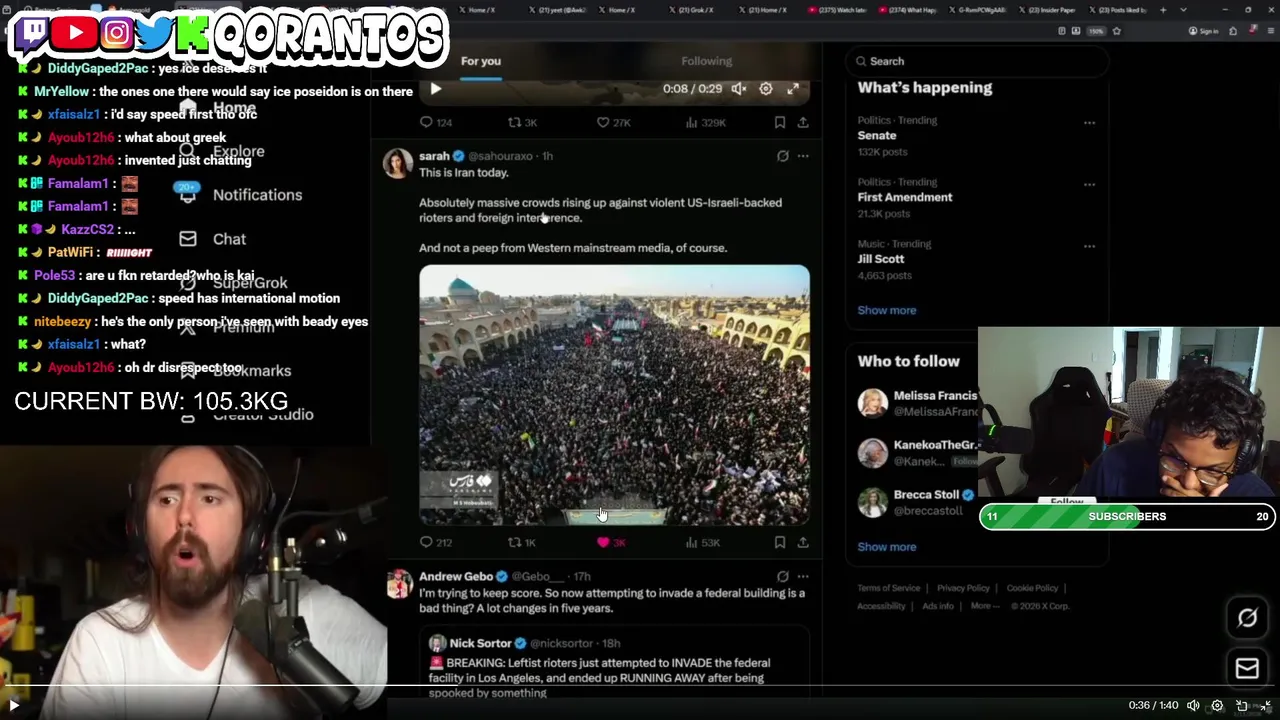
Task: Play the embedded tweet video
Action: click(436, 89)
